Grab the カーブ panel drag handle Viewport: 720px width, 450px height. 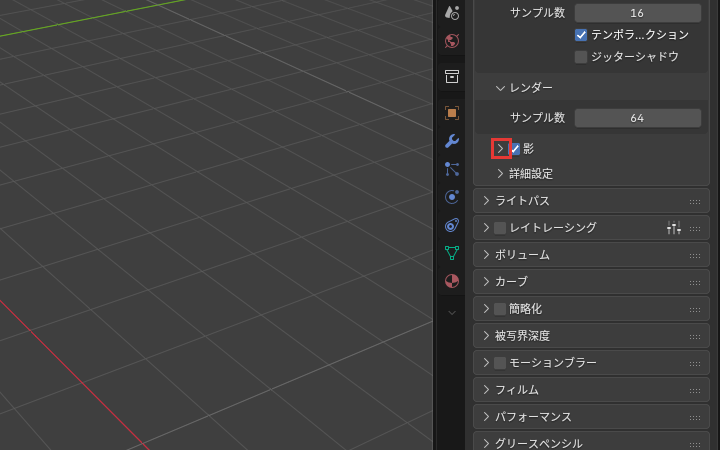point(695,282)
